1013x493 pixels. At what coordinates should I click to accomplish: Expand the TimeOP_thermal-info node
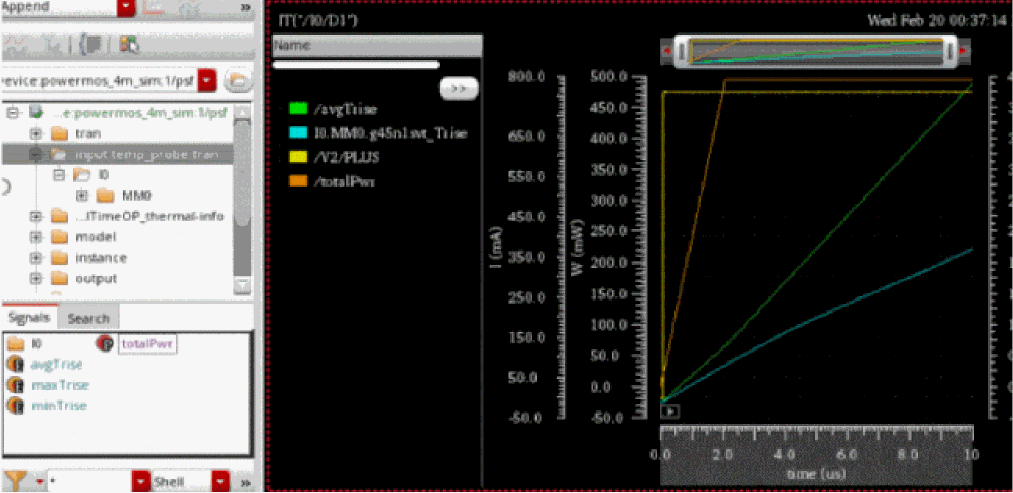pos(36,216)
